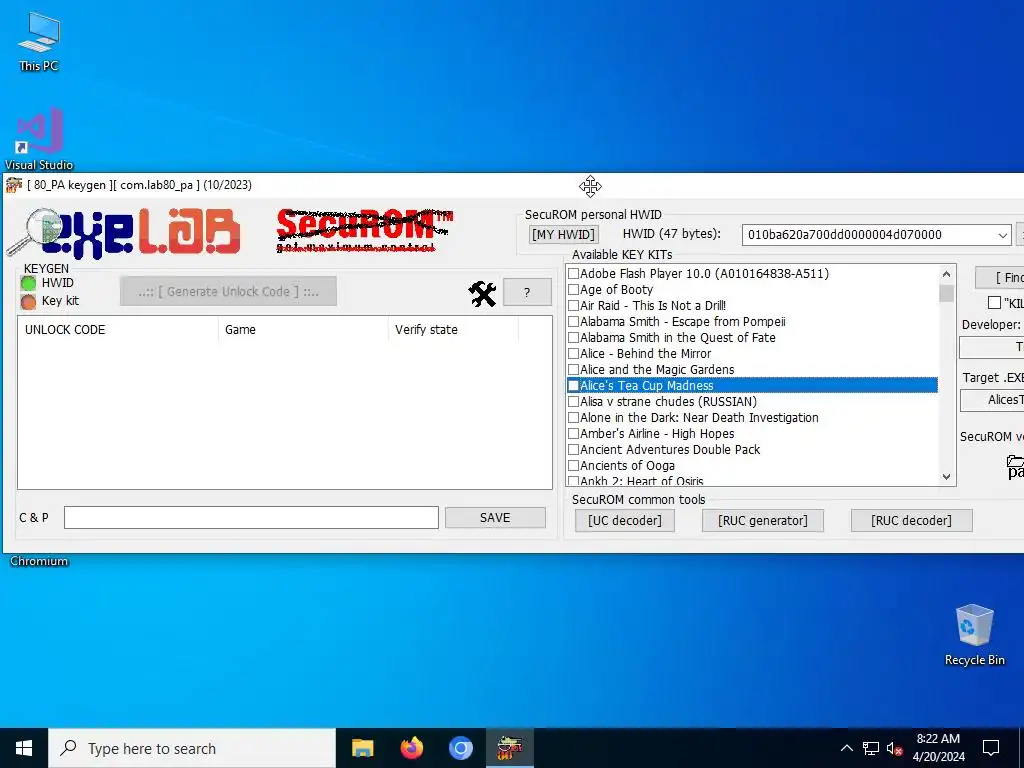Click the folder icon under SecuROM version

[x=1015, y=467]
